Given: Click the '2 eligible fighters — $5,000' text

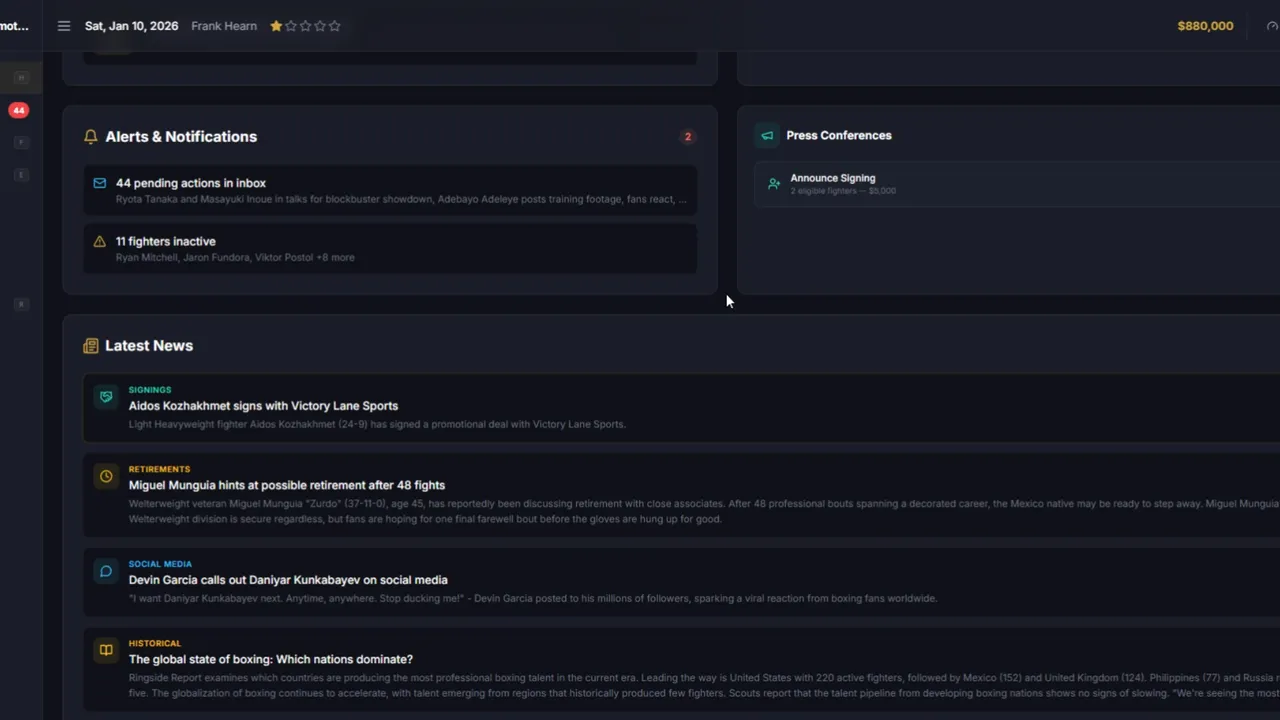Looking at the screenshot, I should coord(843,191).
